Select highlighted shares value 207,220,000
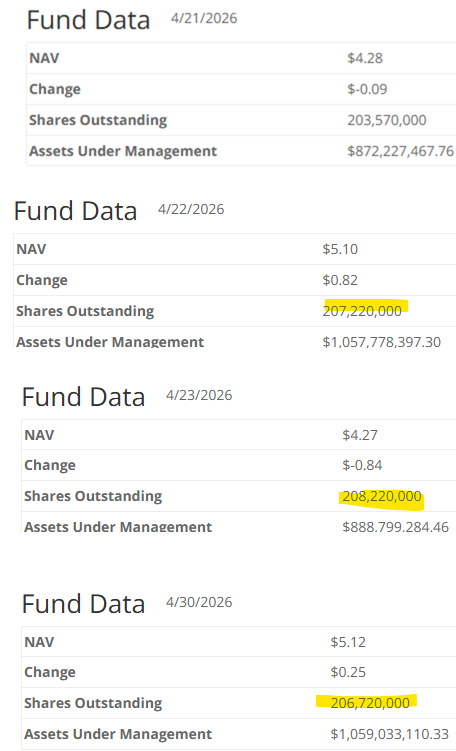 click(x=363, y=311)
